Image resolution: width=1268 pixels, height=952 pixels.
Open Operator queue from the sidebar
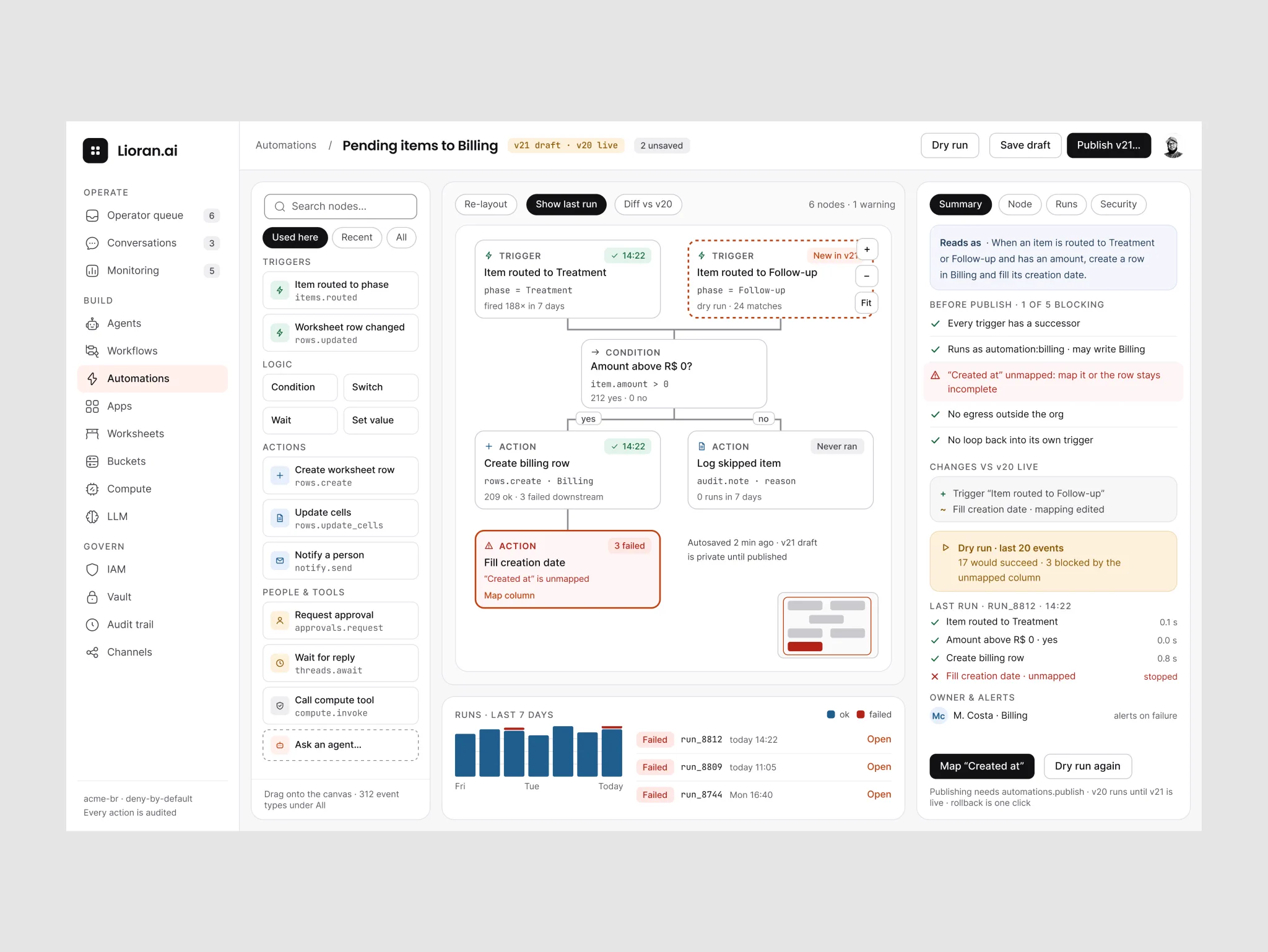[152, 215]
